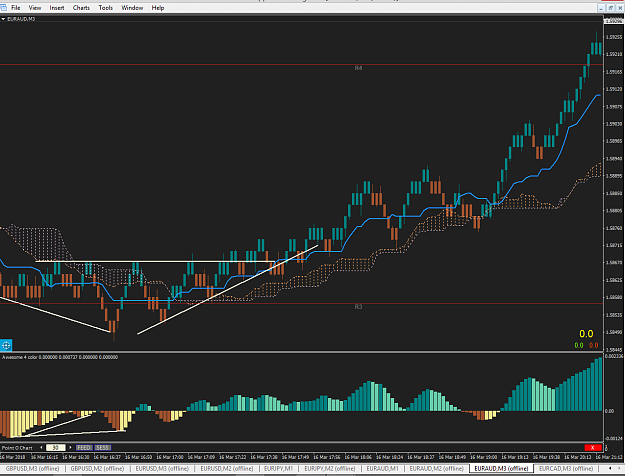Viewport: 625px width, 476px height.
Task: Click the yellow 0.0 value on chart
Action: point(586,334)
